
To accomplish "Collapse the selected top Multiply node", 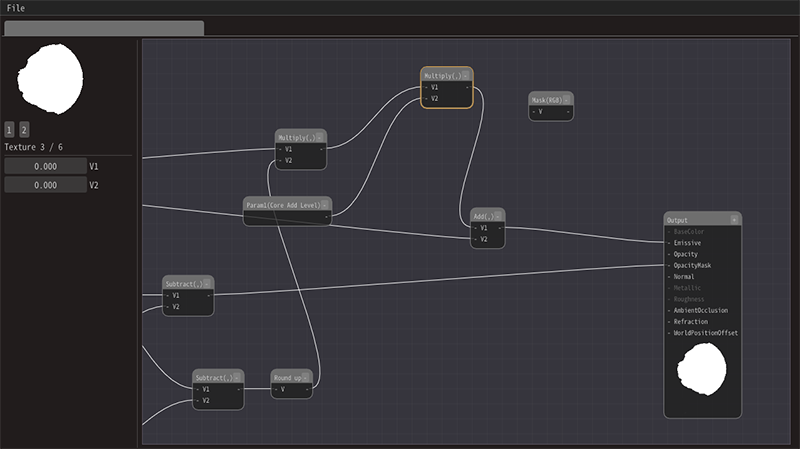I will (467, 75).
